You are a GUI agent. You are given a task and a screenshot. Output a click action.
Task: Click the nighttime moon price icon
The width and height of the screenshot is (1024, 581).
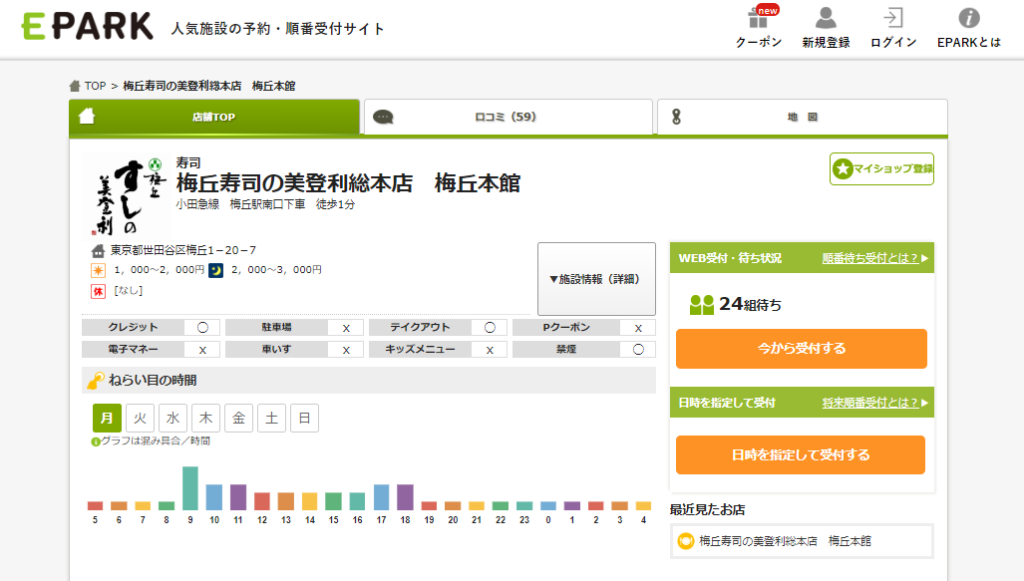click(x=216, y=270)
